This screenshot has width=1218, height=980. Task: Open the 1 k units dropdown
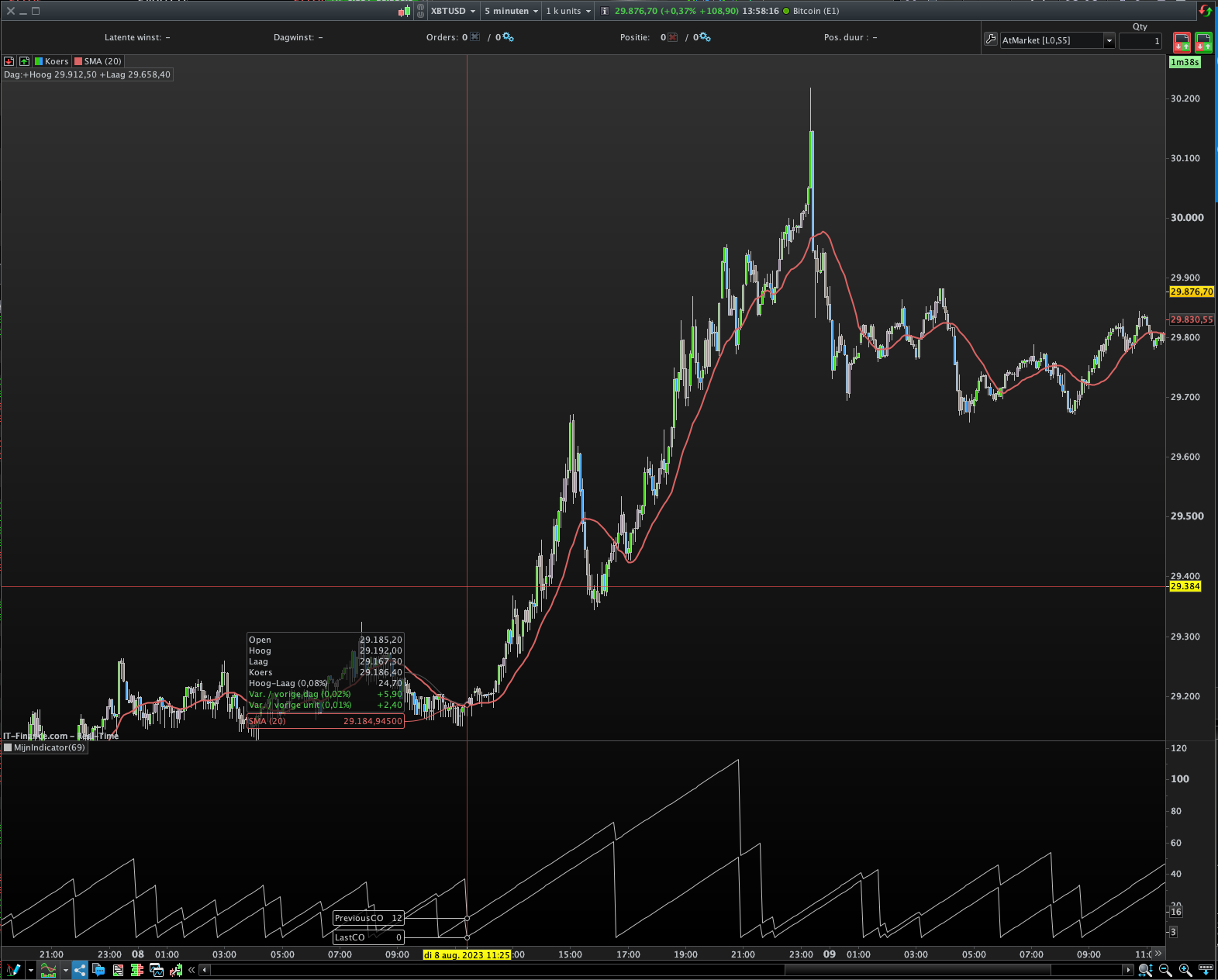point(568,11)
